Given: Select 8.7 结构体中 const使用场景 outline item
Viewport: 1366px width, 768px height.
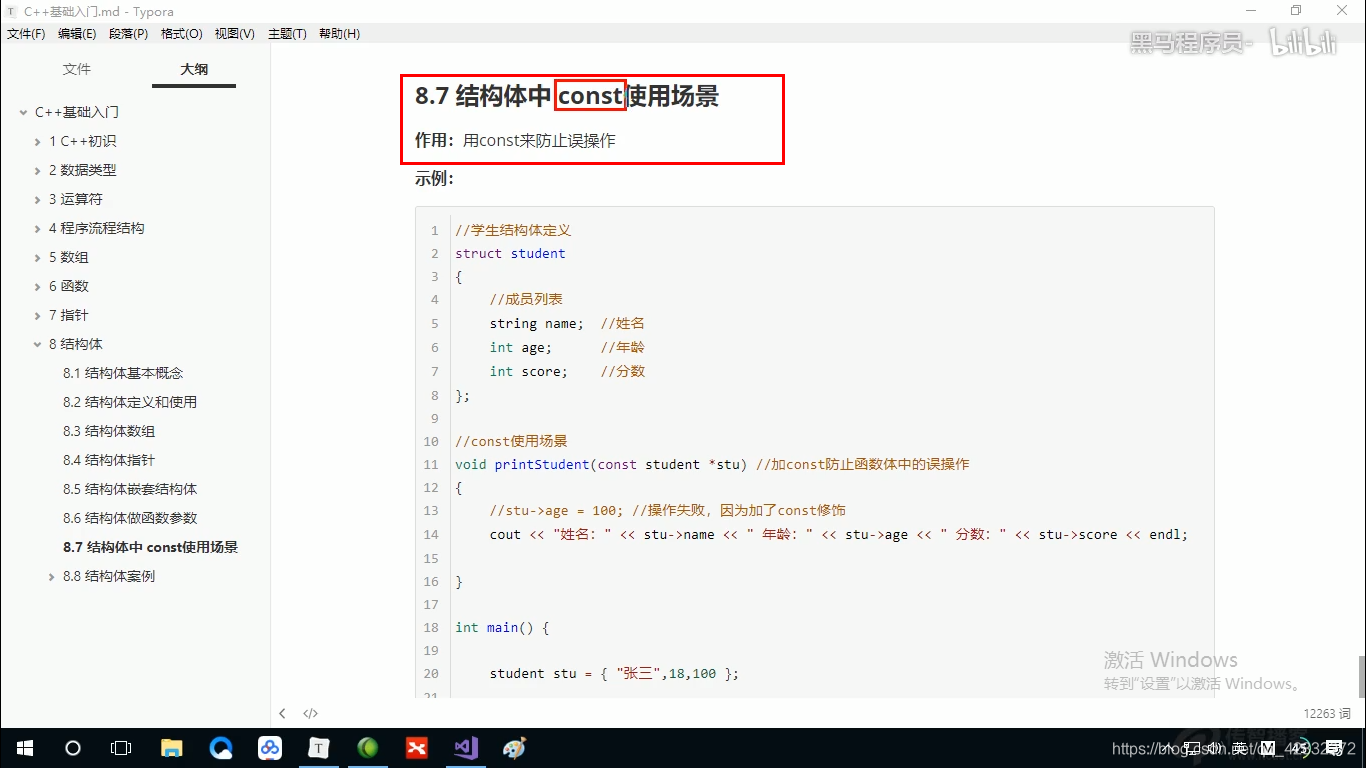Looking at the screenshot, I should (x=150, y=547).
